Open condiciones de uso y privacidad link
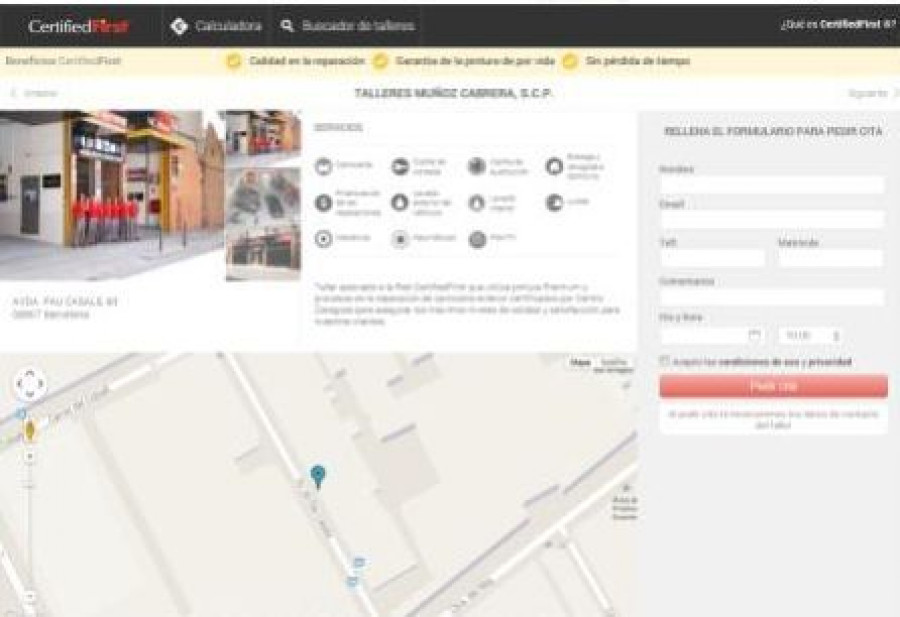Screen dimensions: 900x617 click(x=785, y=362)
